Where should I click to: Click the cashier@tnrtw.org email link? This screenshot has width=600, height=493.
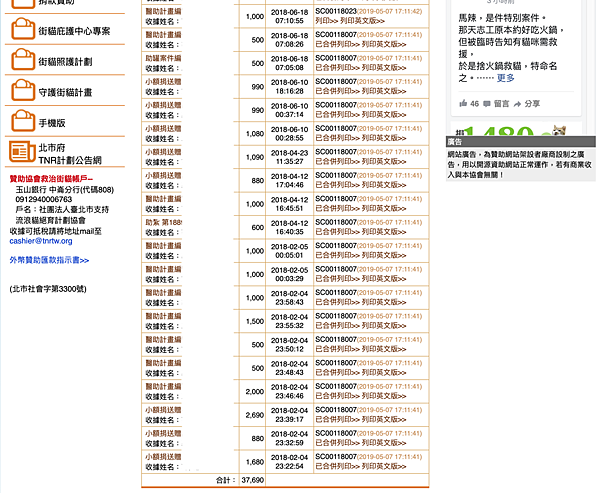point(41,241)
